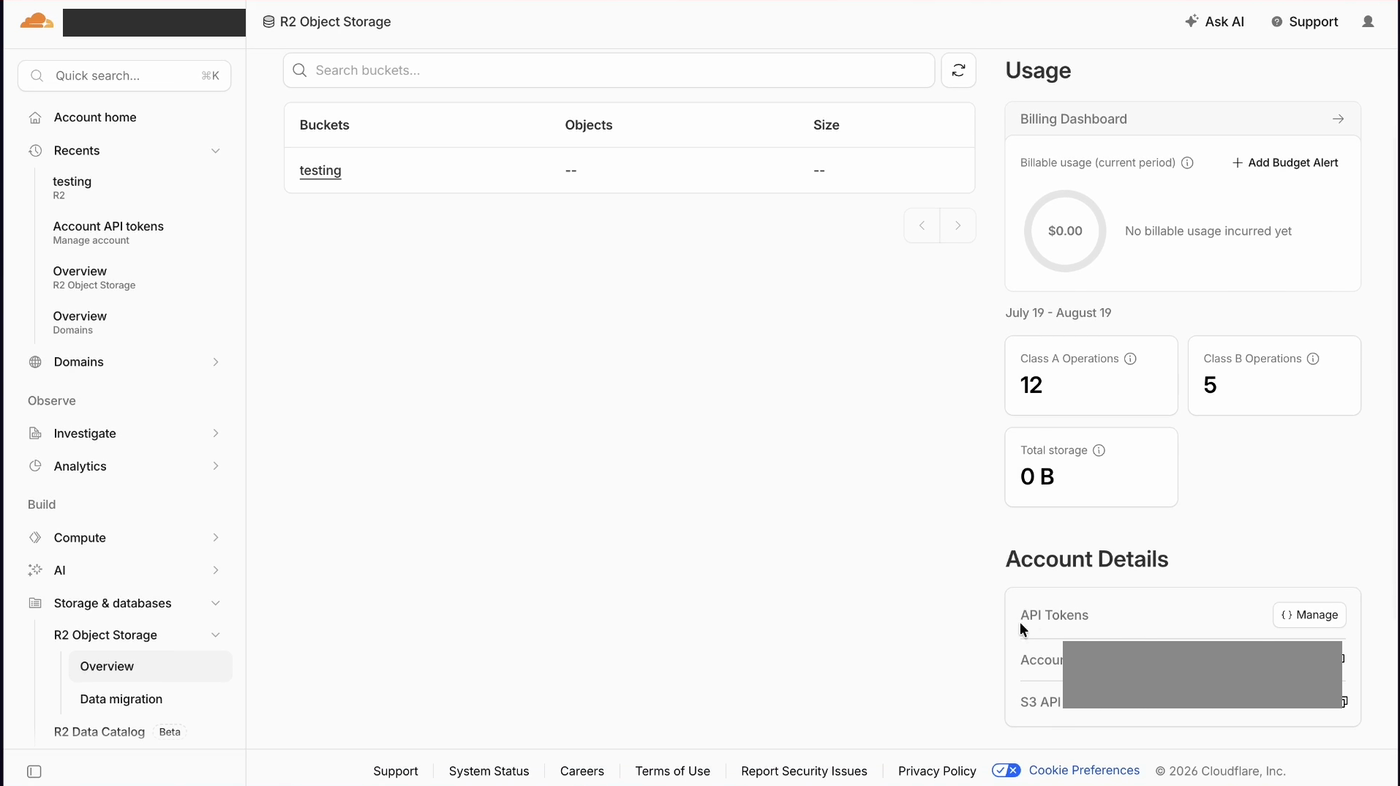This screenshot has width=1400, height=786.
Task: Click the Storage & databases icon
Action: tap(35, 603)
